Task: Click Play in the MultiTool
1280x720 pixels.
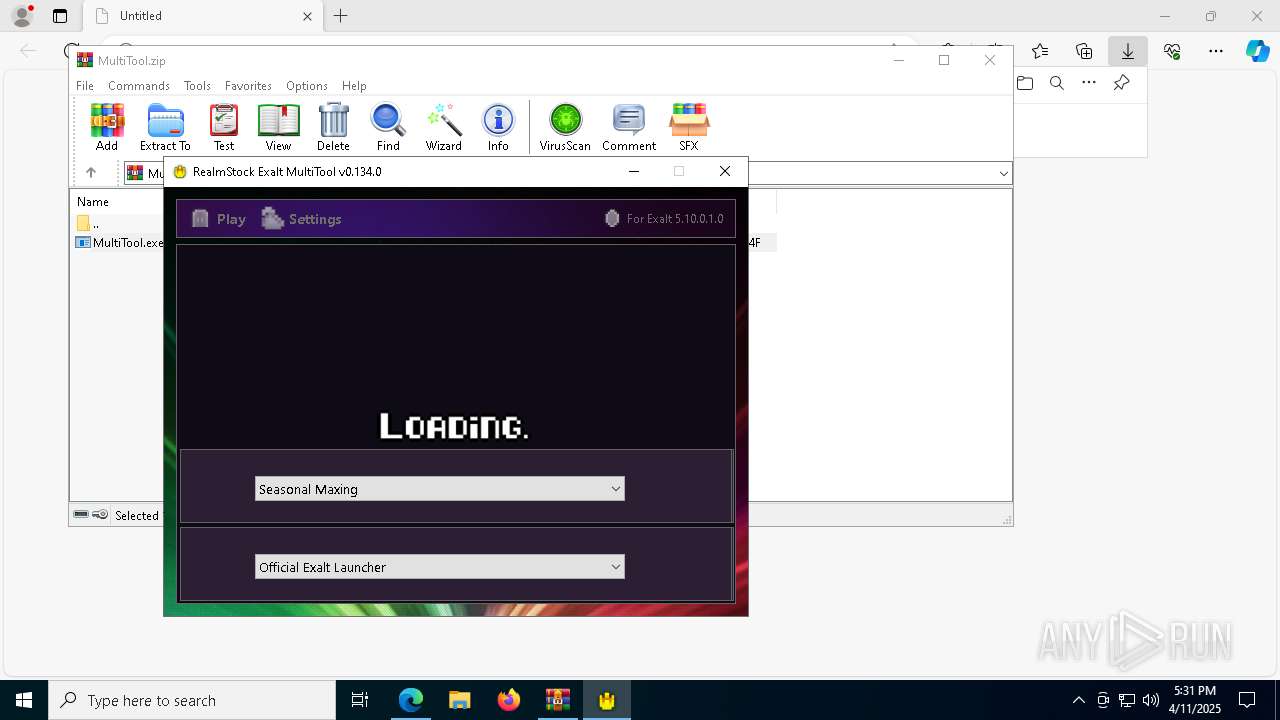Action: pos(219,219)
